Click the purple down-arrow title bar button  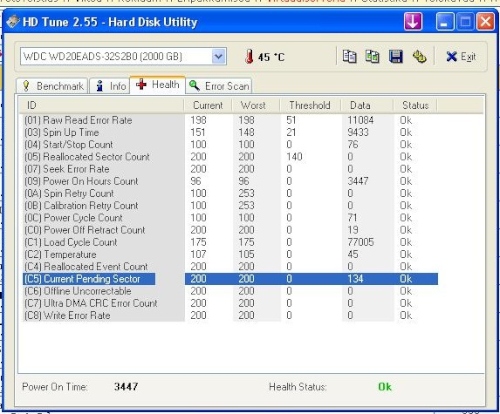(413, 22)
